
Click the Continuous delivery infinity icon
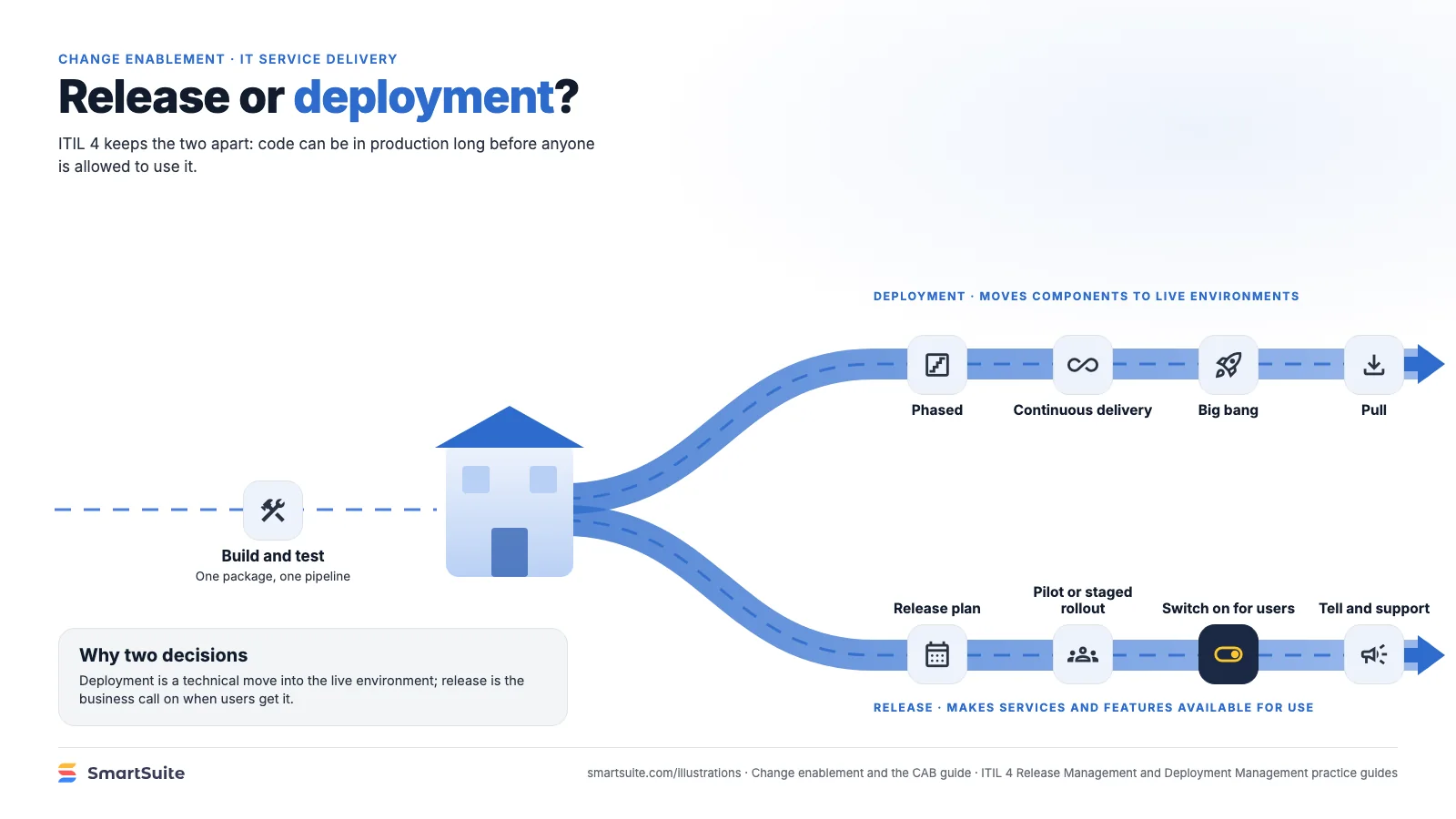(x=1083, y=365)
